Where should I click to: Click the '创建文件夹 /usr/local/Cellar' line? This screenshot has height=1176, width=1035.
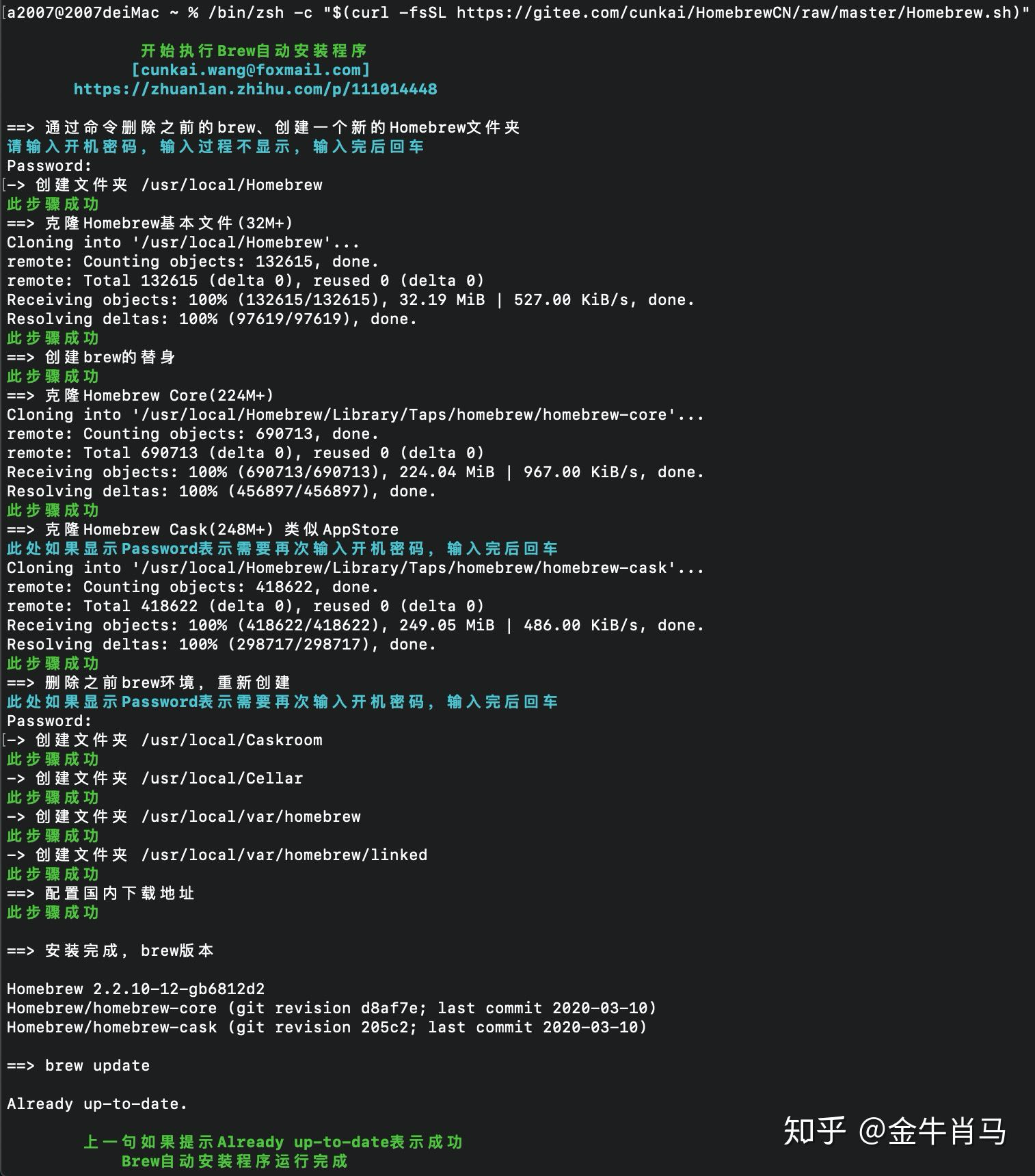pyautogui.click(x=155, y=778)
